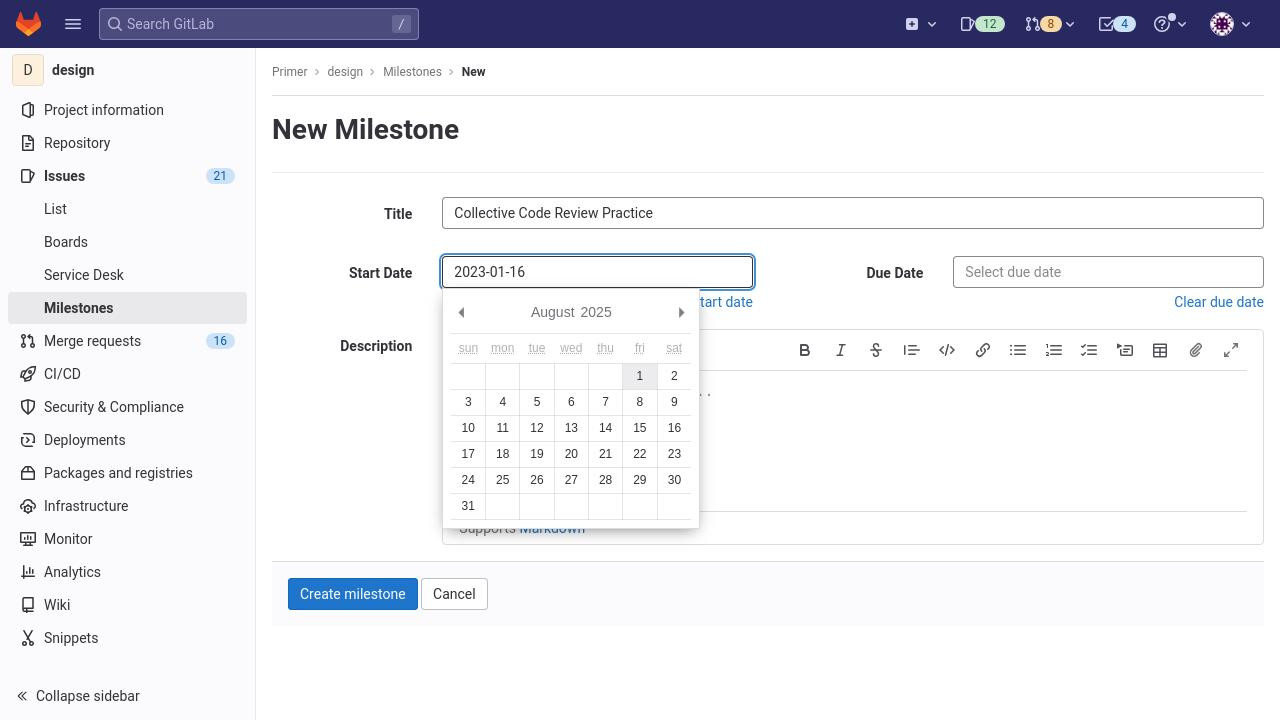This screenshot has width=1280, height=720.
Task: Open Issues section in sidebar
Action: coord(127,176)
